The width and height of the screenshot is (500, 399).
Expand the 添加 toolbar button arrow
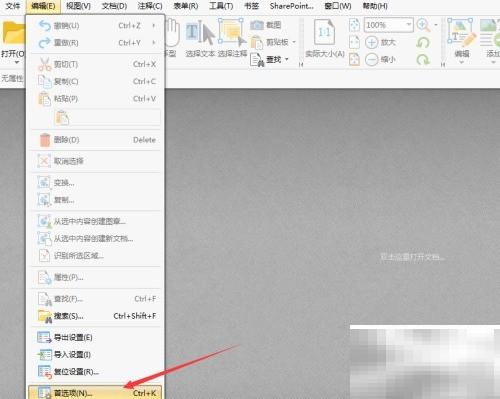click(x=494, y=62)
